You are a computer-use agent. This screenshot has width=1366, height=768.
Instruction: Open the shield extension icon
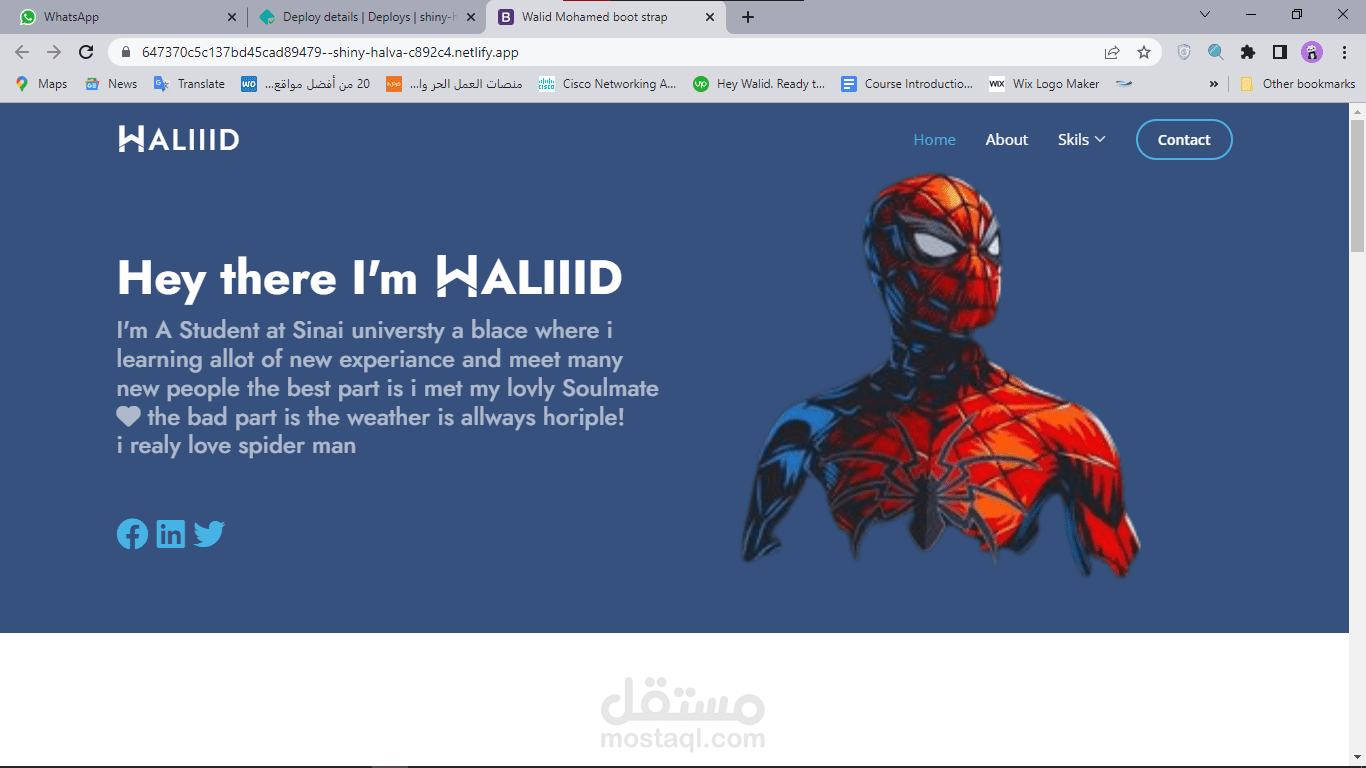click(x=1184, y=52)
